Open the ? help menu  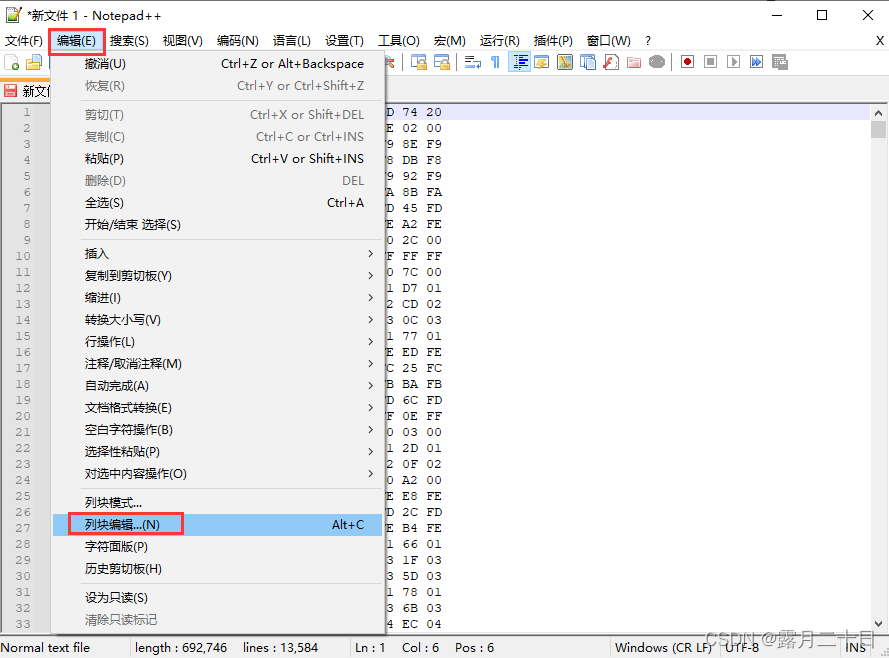647,41
